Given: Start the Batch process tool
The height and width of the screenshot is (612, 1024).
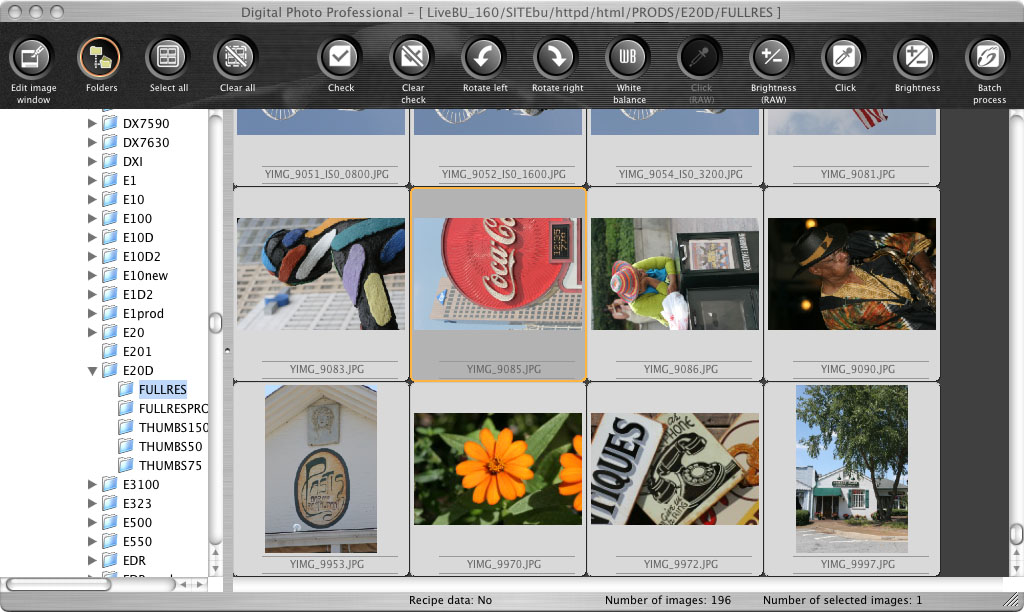Looking at the screenshot, I should pyautogui.click(x=989, y=57).
